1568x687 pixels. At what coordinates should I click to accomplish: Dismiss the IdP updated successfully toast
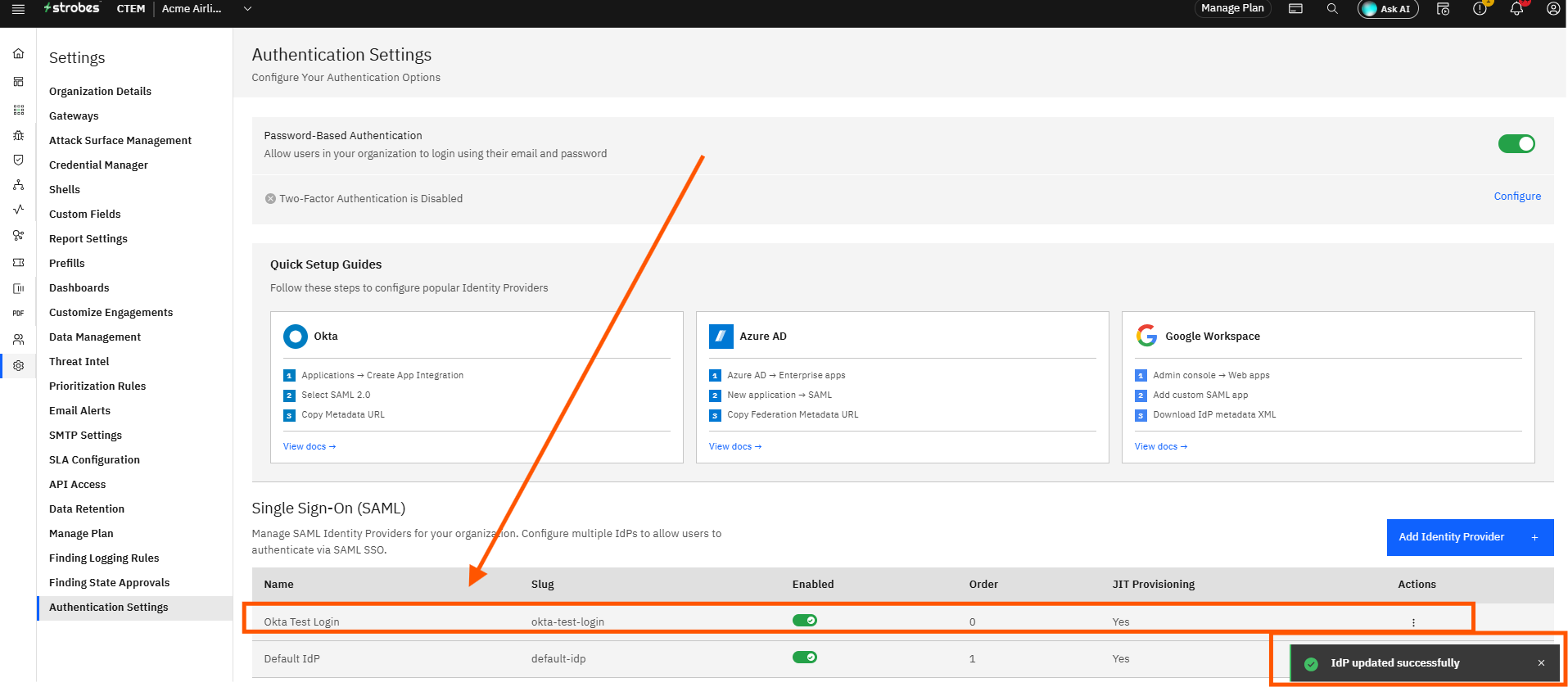pos(1541,663)
